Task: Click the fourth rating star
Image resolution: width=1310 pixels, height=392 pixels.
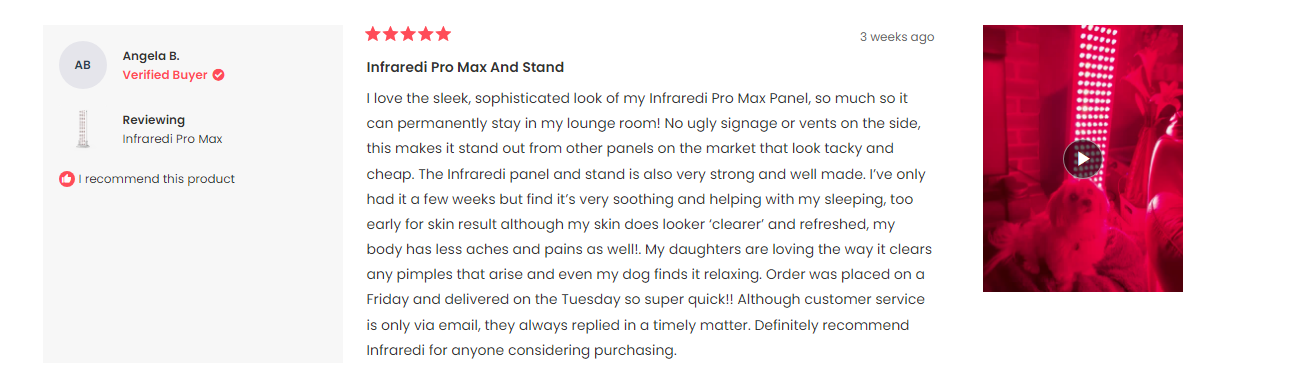Action: pyautogui.click(x=426, y=34)
